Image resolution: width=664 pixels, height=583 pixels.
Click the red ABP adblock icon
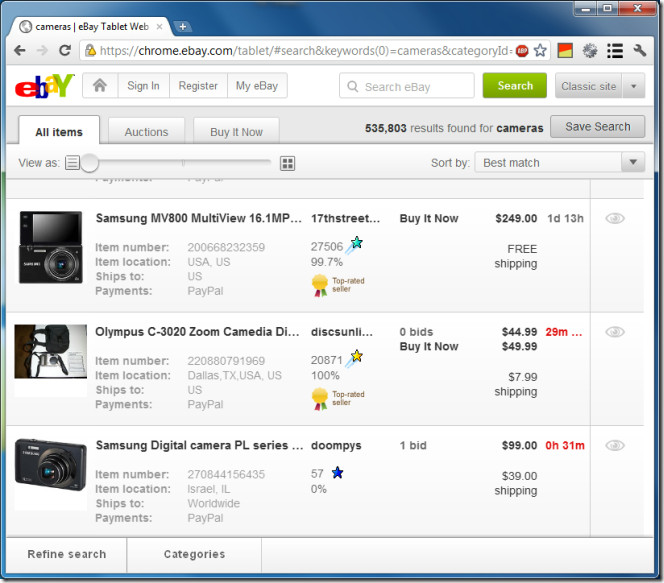click(x=522, y=51)
